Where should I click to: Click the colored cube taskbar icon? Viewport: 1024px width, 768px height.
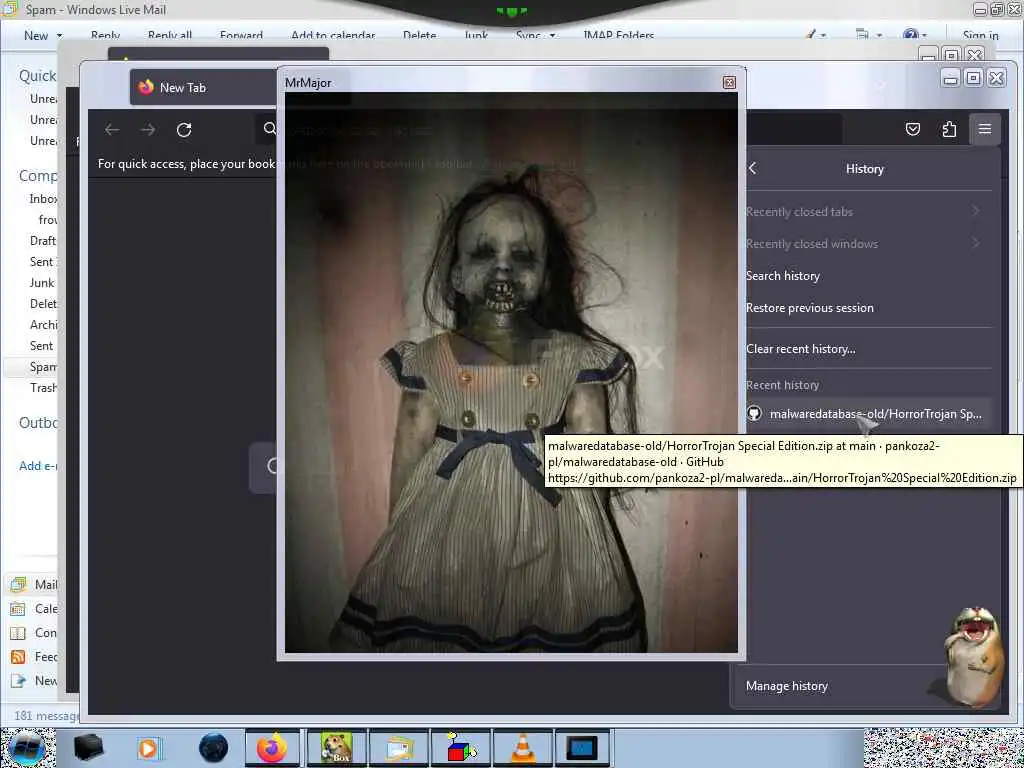tap(460, 748)
